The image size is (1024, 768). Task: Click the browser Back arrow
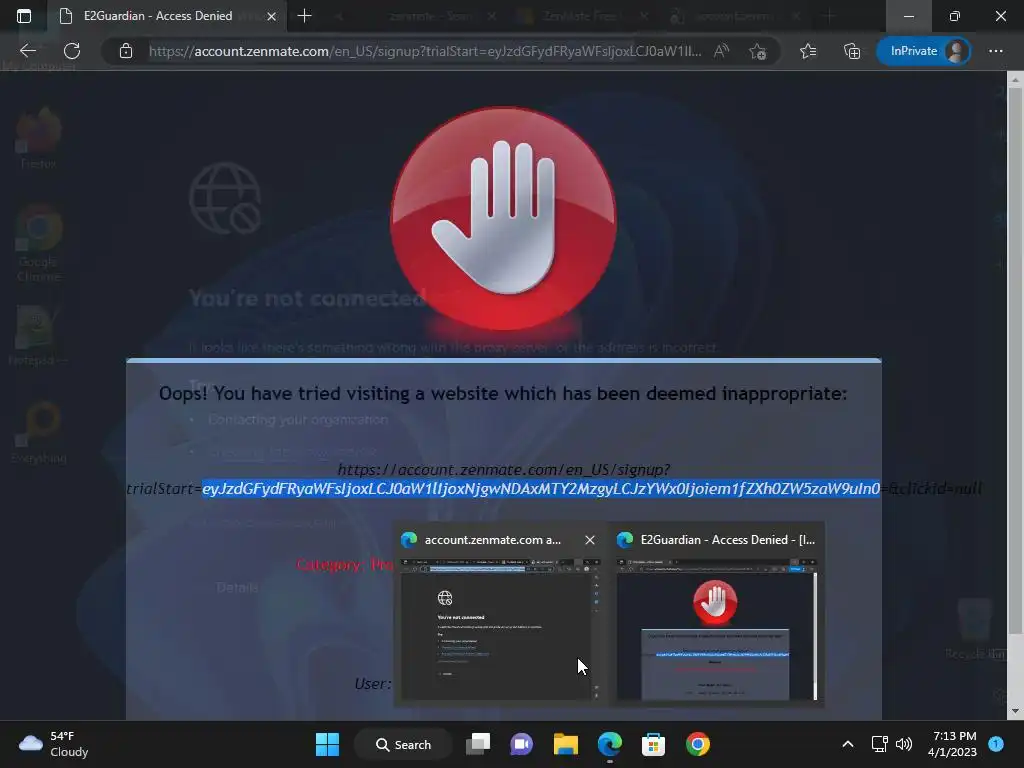click(28, 51)
